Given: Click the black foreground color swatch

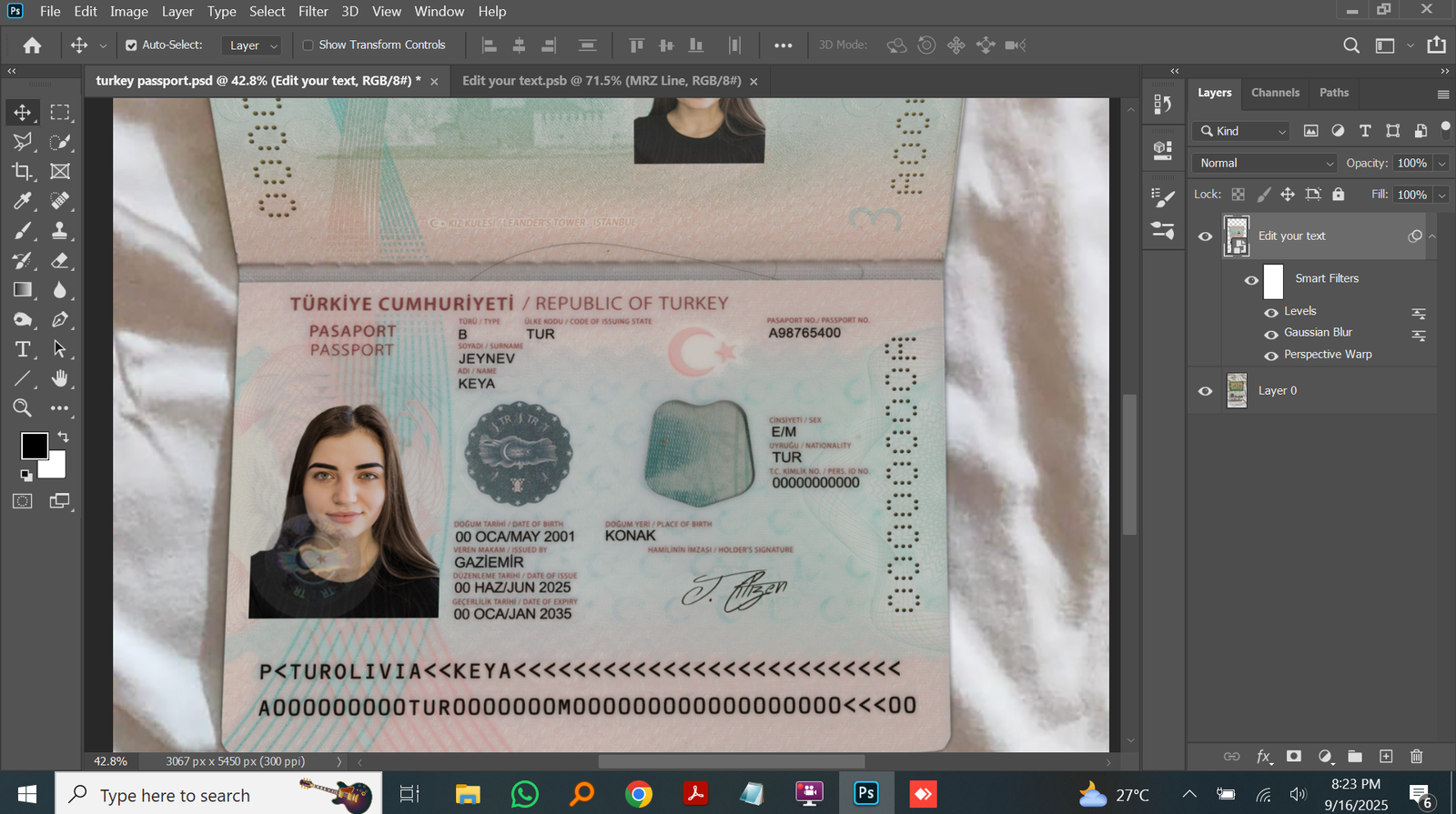Looking at the screenshot, I should pos(35,446).
